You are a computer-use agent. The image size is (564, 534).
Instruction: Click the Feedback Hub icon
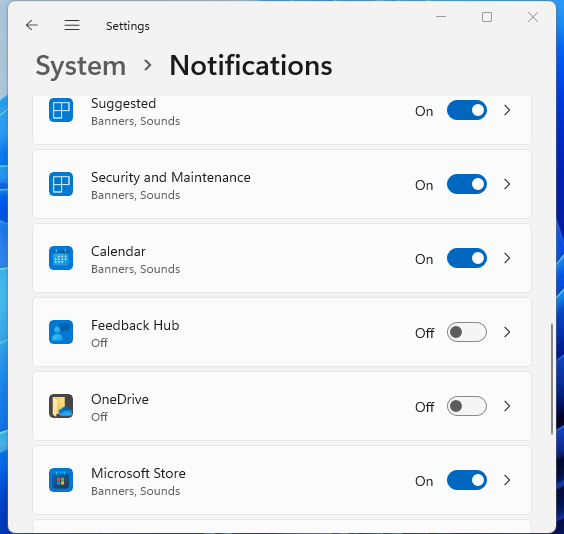61,332
